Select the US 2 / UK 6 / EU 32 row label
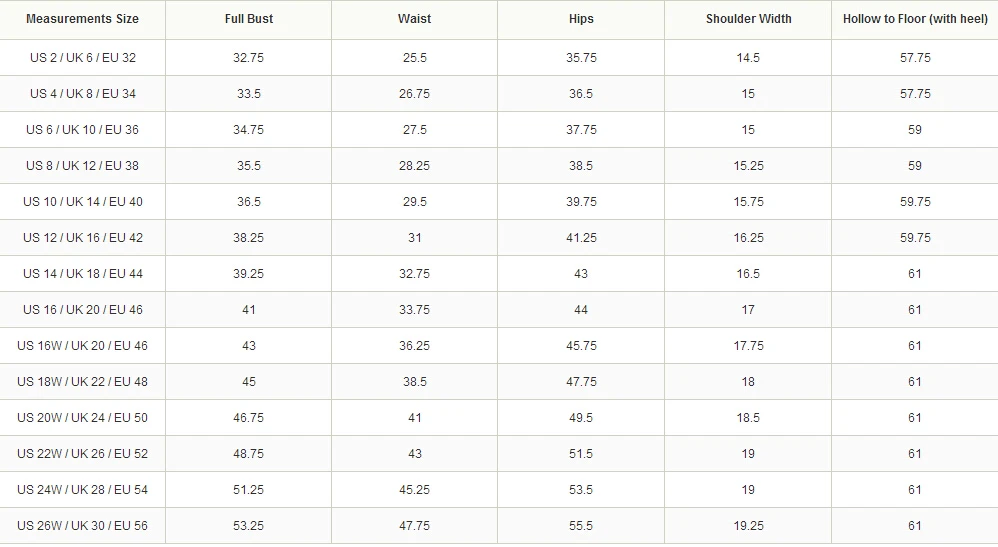The width and height of the screenshot is (998, 547). 83,58
